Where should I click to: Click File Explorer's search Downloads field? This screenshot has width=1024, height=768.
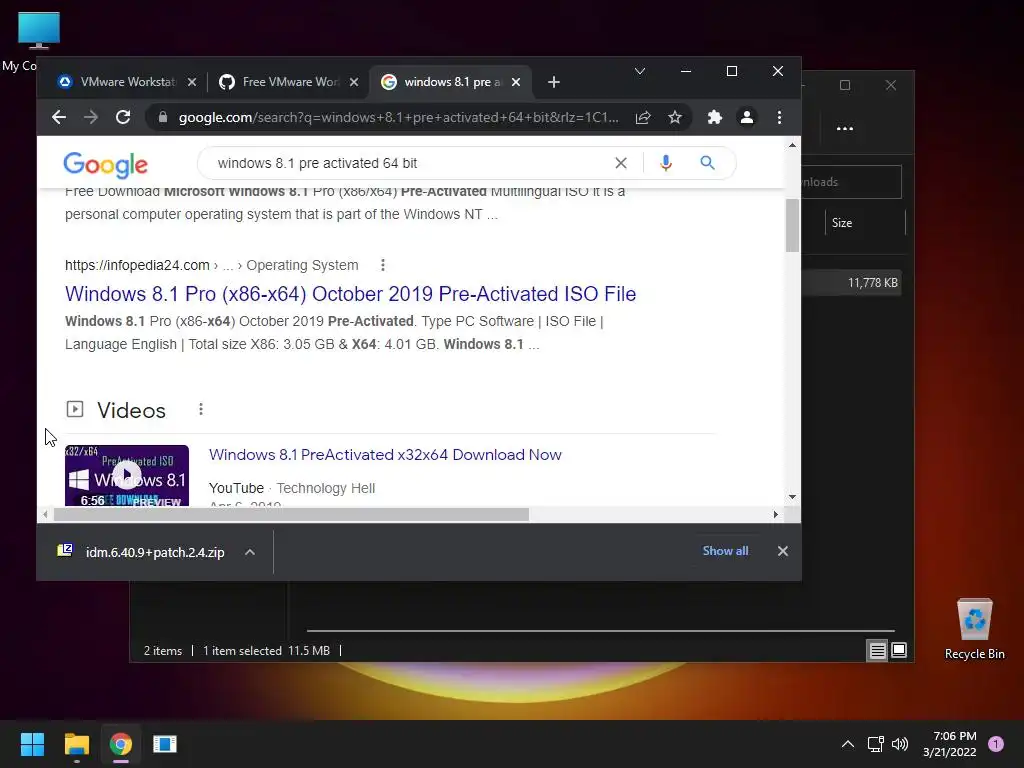coord(852,182)
